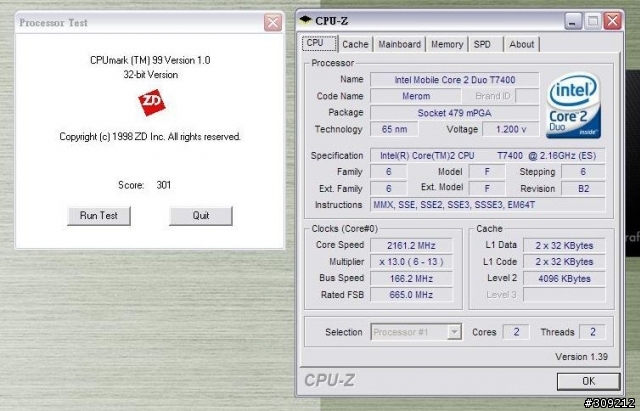Viewport: 640px width, 411px height.
Task: Minimize the CPU-Z window
Action: tap(573, 20)
